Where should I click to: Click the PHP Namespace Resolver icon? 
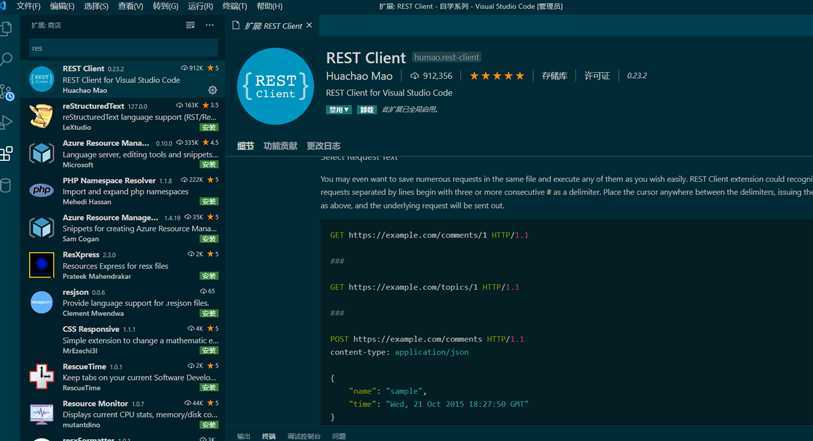[x=41, y=190]
